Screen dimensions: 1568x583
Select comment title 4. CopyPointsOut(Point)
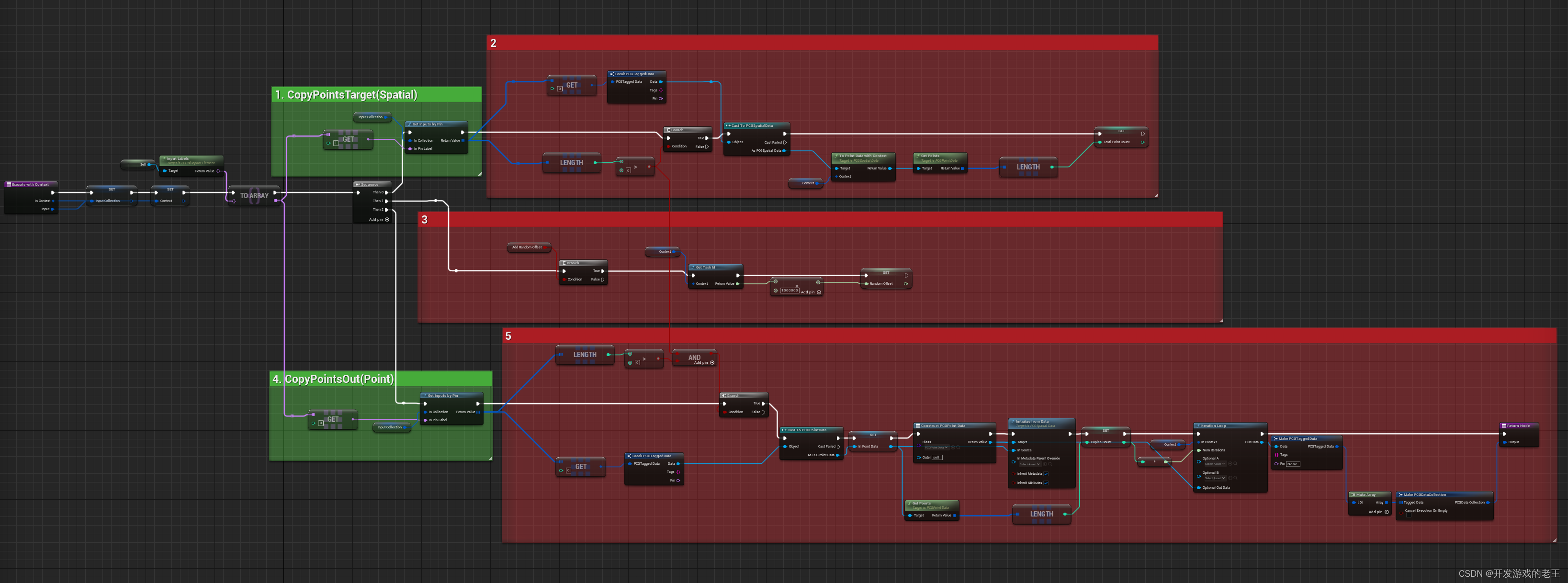(333, 379)
